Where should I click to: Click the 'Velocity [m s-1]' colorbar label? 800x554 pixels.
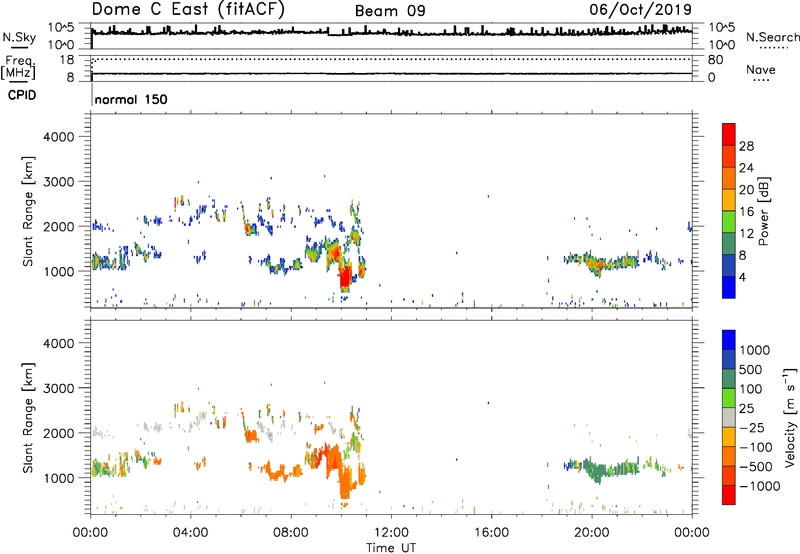click(x=790, y=417)
